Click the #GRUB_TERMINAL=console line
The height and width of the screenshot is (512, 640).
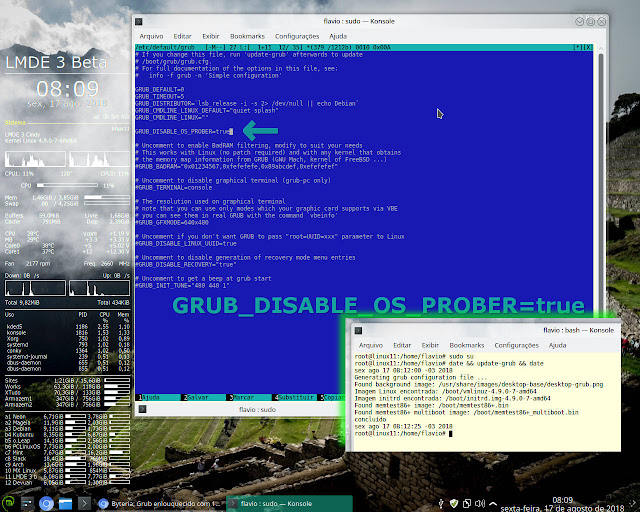click(x=174, y=188)
